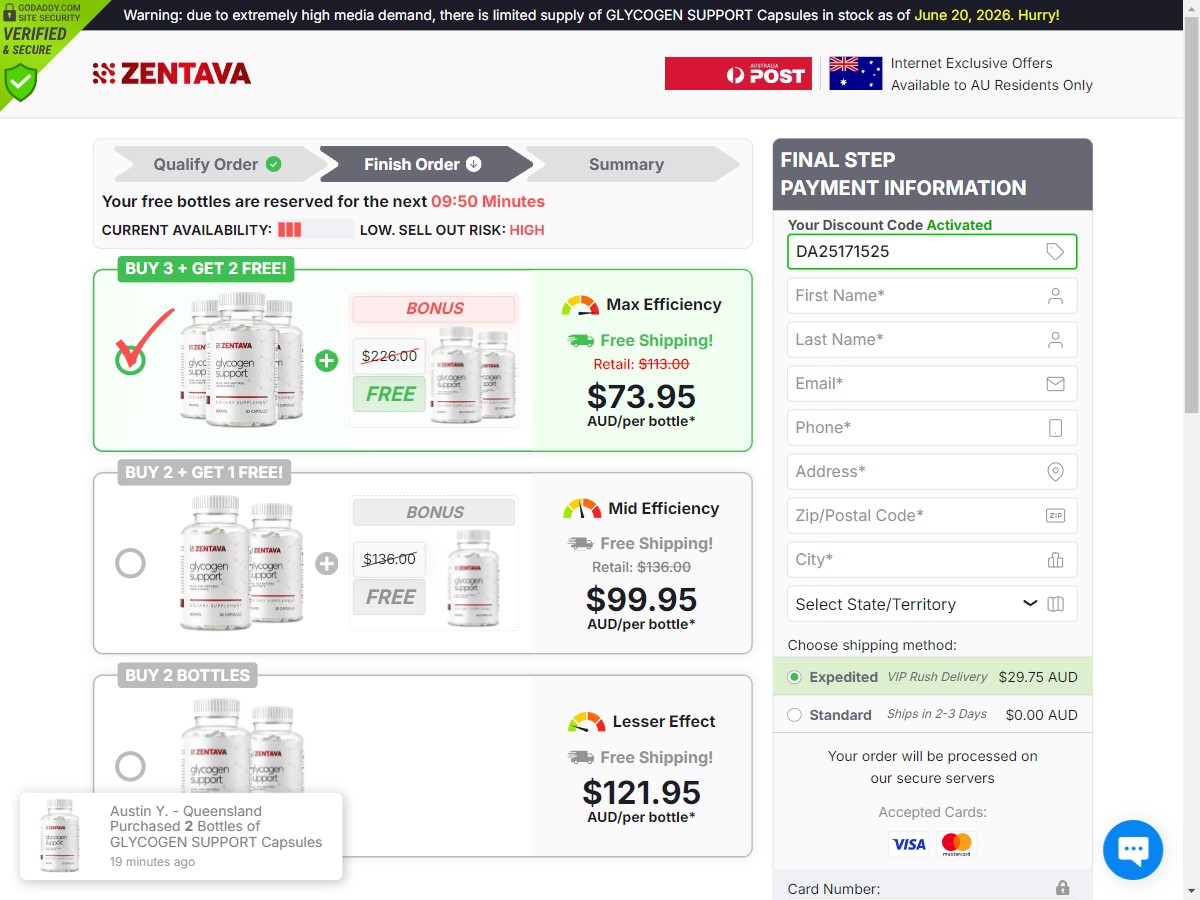Viewport: 1200px width, 900px height.
Task: Click the ZIP icon in postal code field
Action: click(1055, 516)
